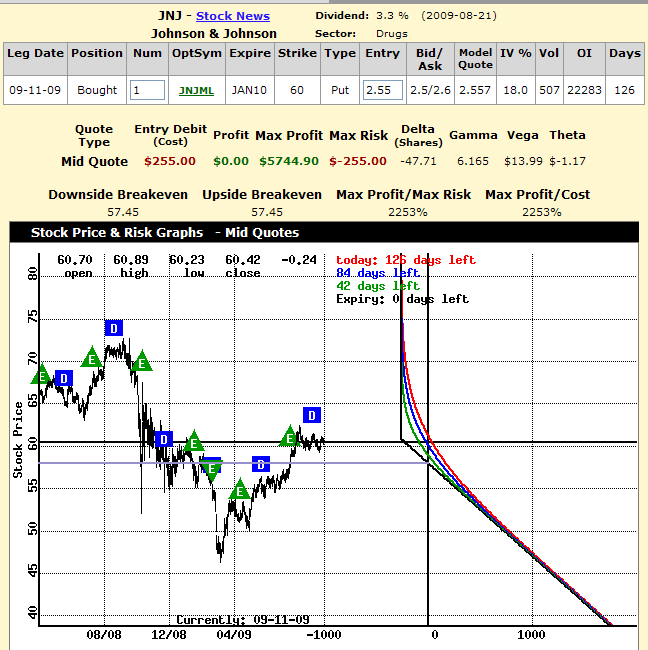Click the 2.557 model quote cell
Screen dimensions: 648x650
(475, 90)
